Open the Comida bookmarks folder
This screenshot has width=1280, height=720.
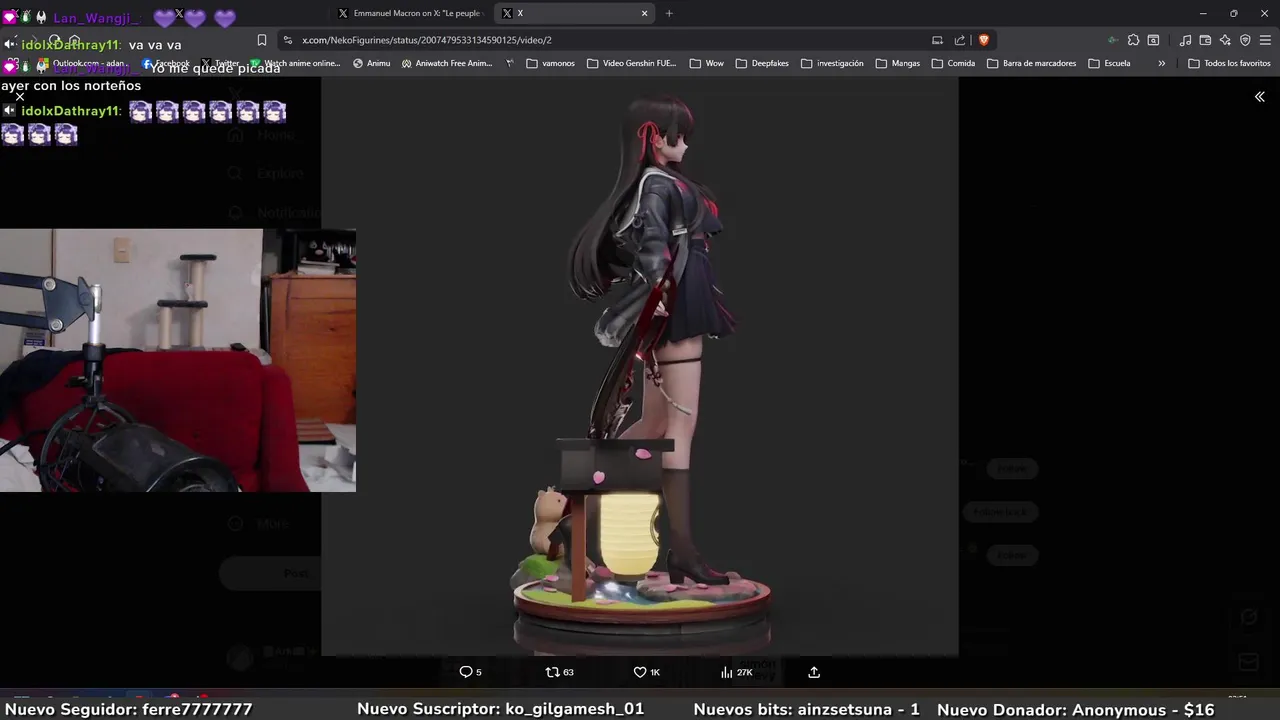[x=953, y=63]
